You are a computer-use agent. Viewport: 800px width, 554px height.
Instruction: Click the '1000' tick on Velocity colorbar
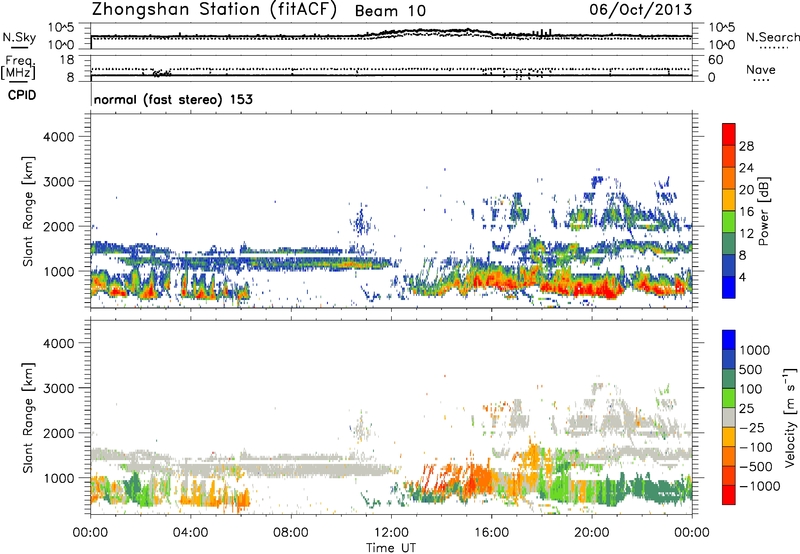tap(755, 350)
